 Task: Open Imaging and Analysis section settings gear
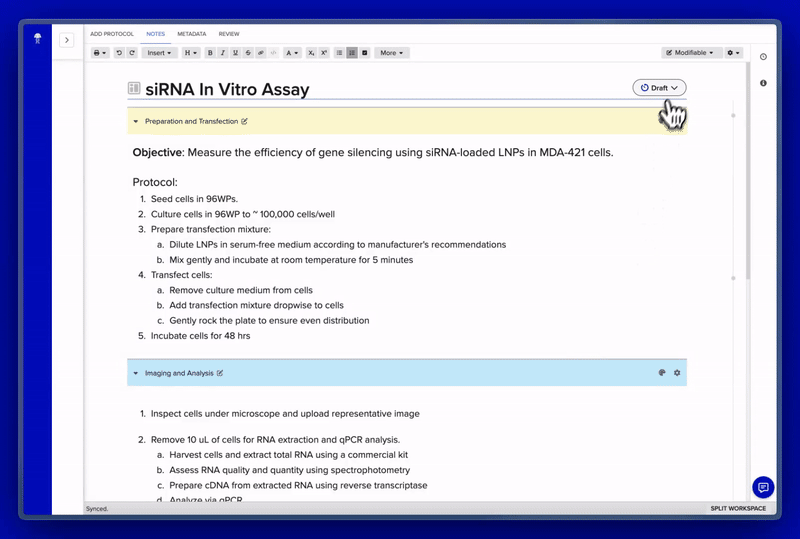click(x=677, y=373)
